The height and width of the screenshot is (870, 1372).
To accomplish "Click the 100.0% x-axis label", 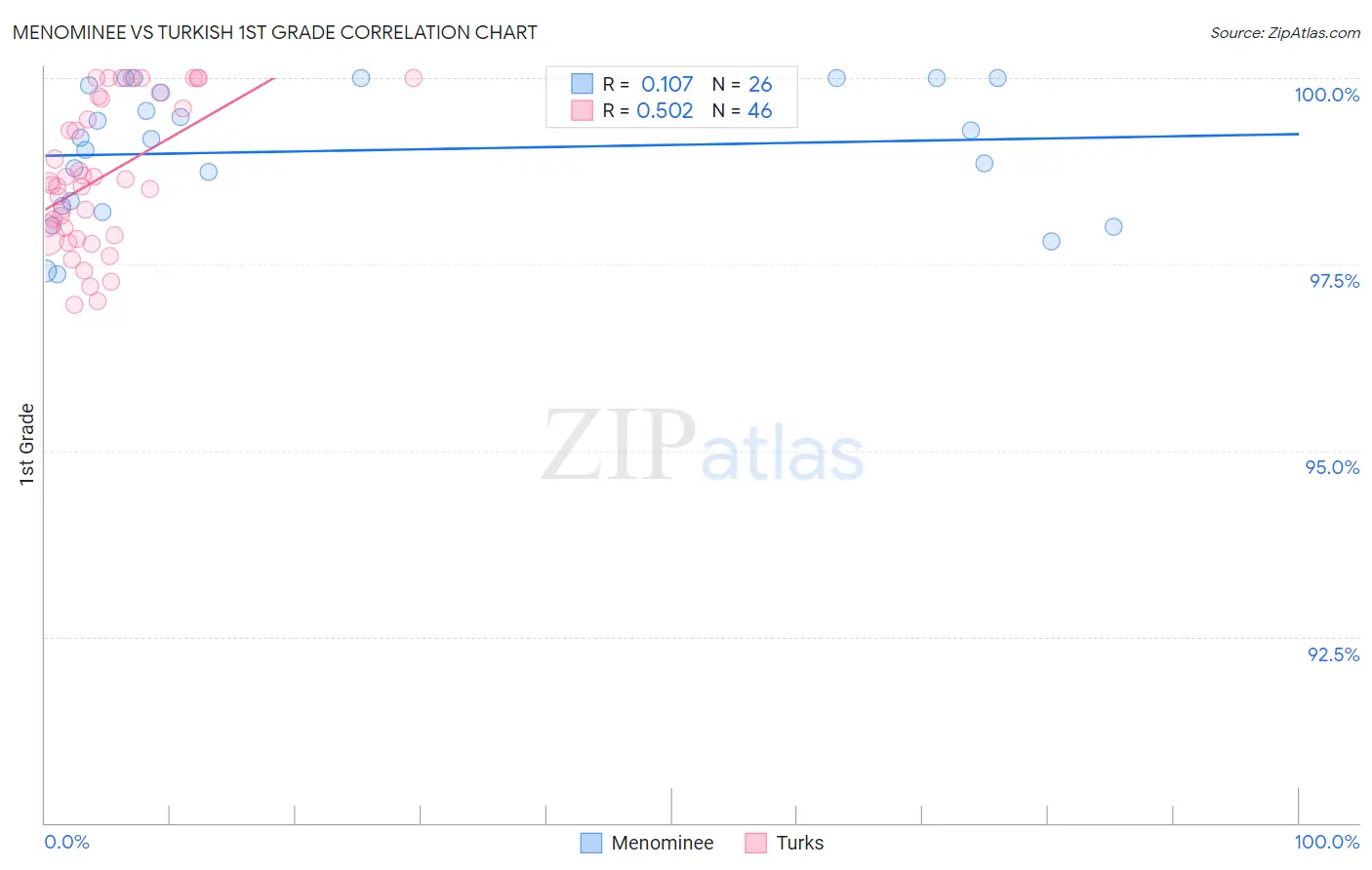I will point(1326,842).
